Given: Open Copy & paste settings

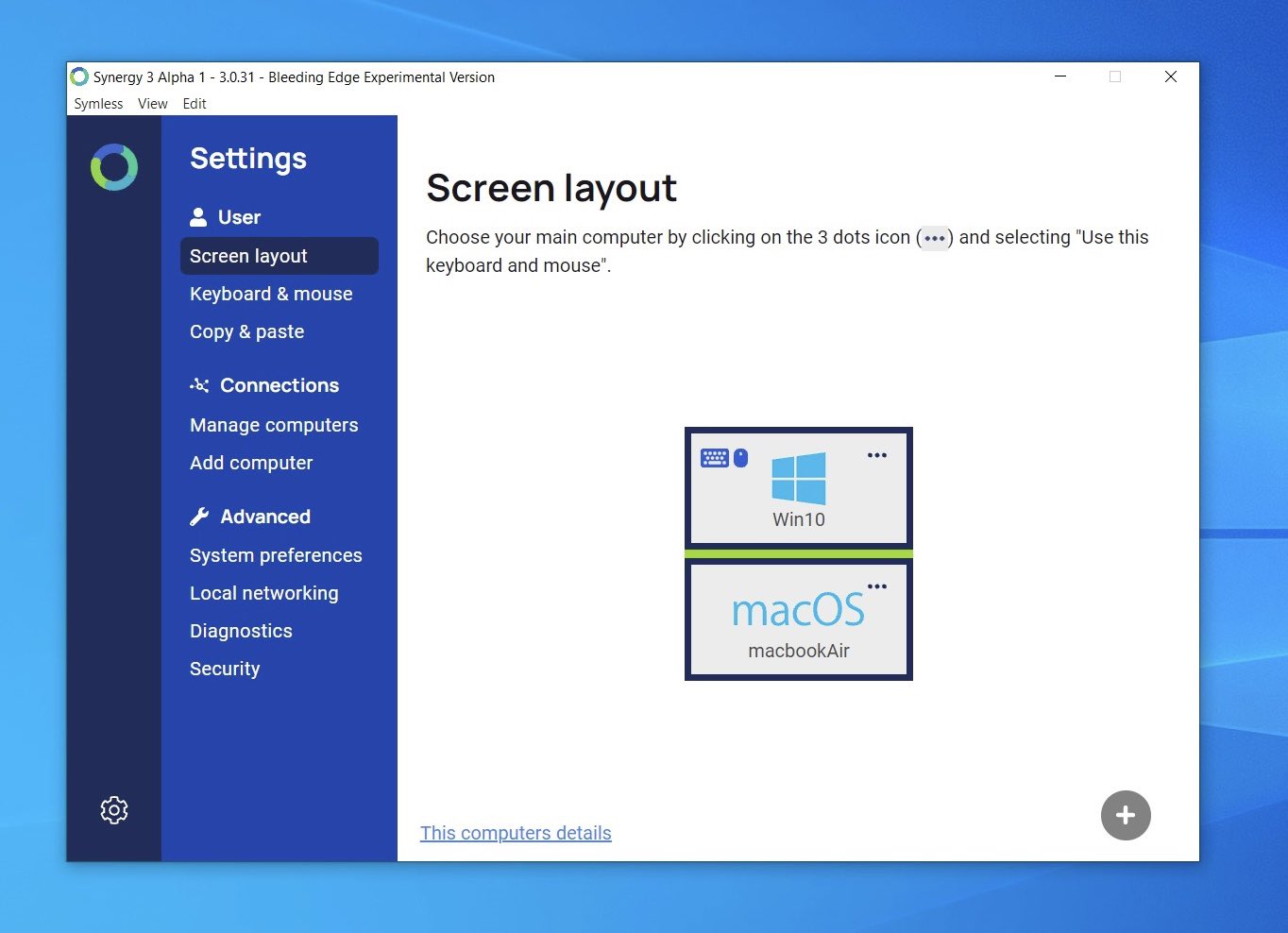Looking at the screenshot, I should click(x=247, y=331).
